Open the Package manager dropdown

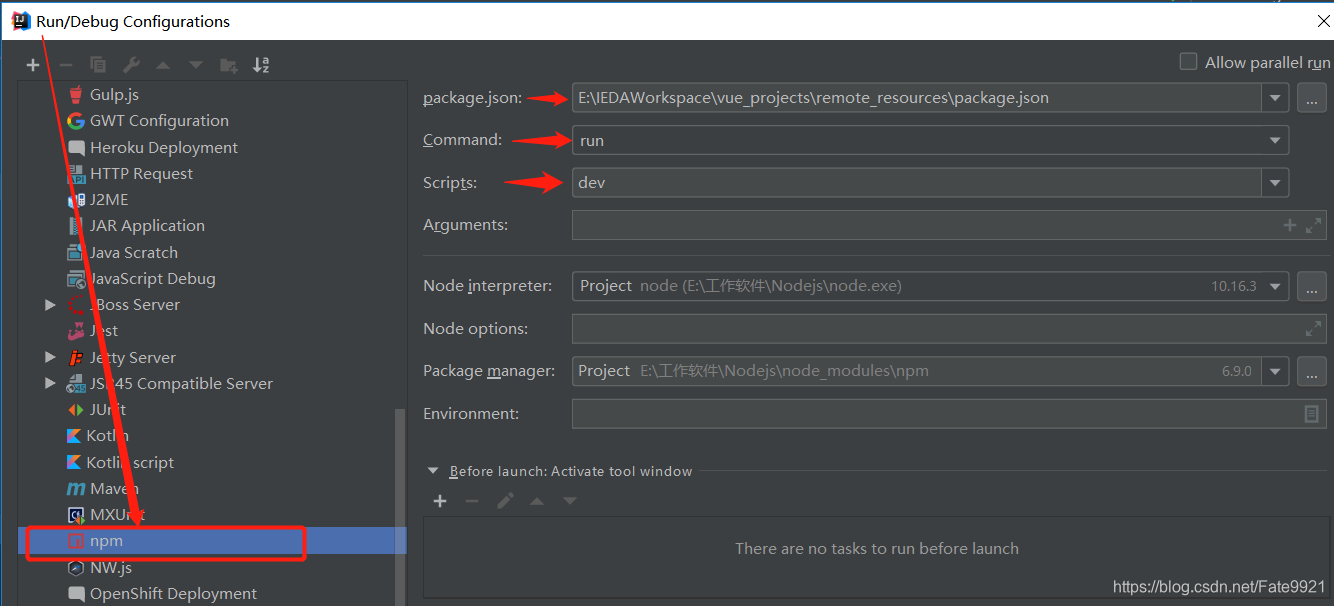[1275, 371]
